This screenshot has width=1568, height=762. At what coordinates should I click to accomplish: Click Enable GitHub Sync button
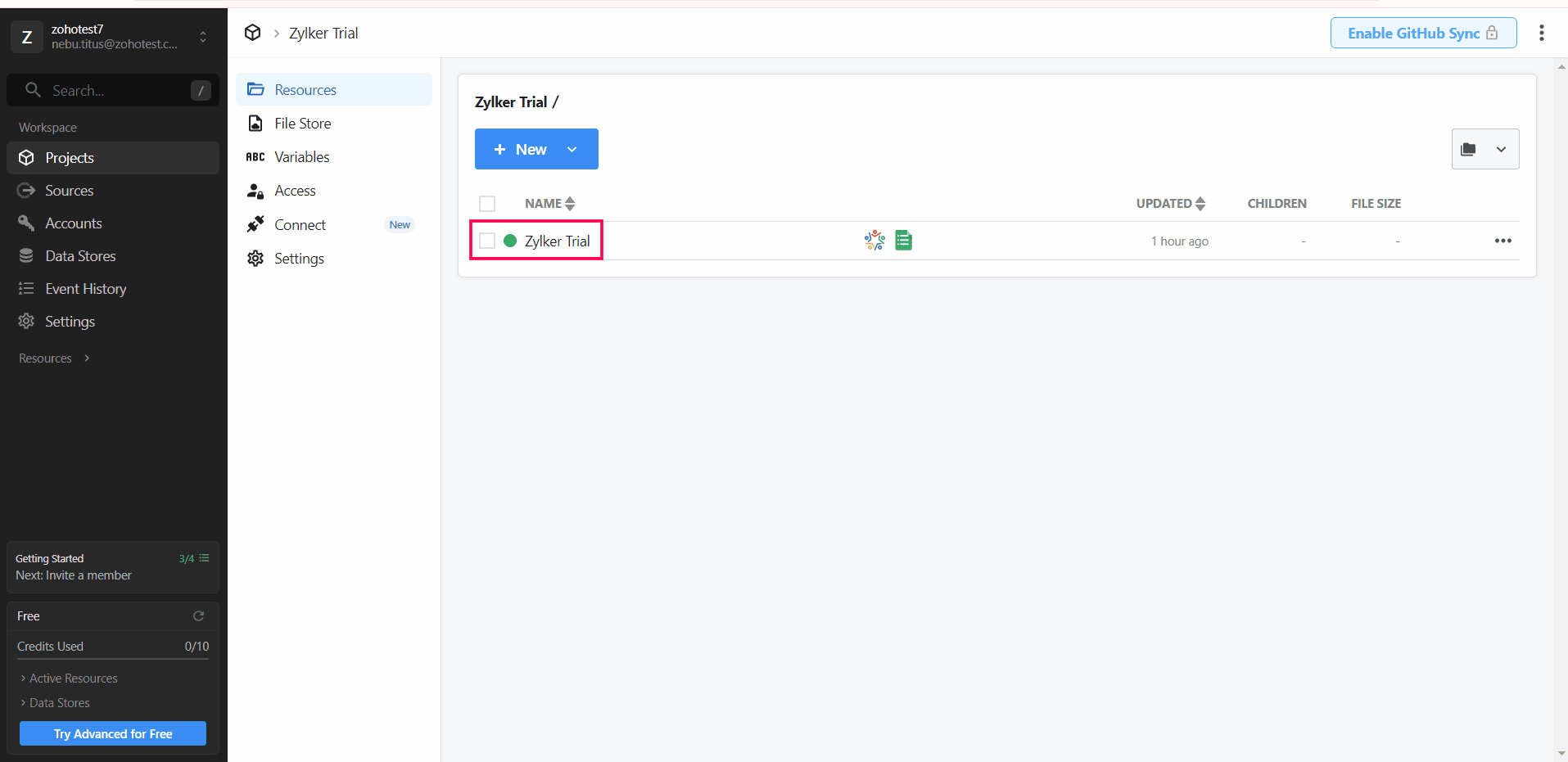[1423, 33]
